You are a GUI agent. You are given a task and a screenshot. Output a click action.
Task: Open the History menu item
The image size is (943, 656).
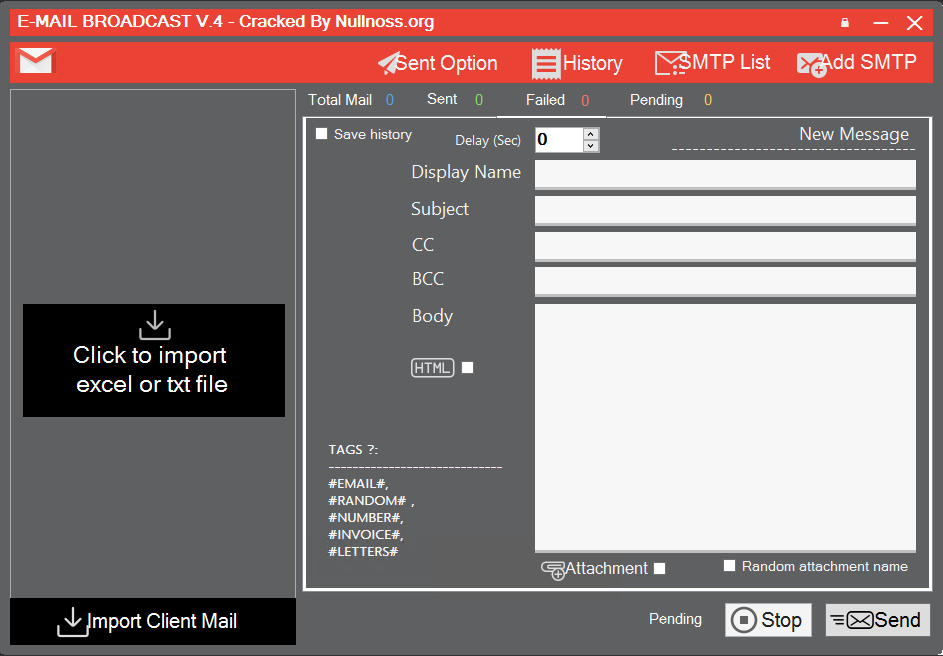coord(577,64)
